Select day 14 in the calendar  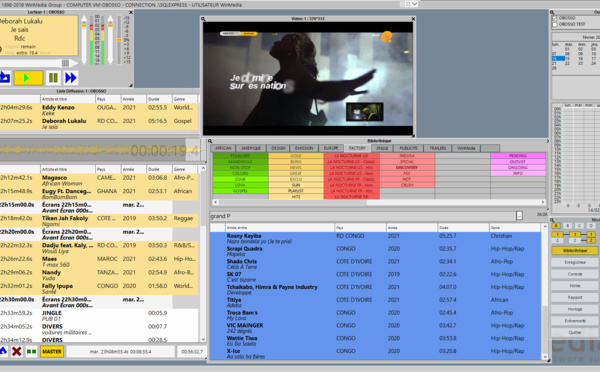click(558, 59)
